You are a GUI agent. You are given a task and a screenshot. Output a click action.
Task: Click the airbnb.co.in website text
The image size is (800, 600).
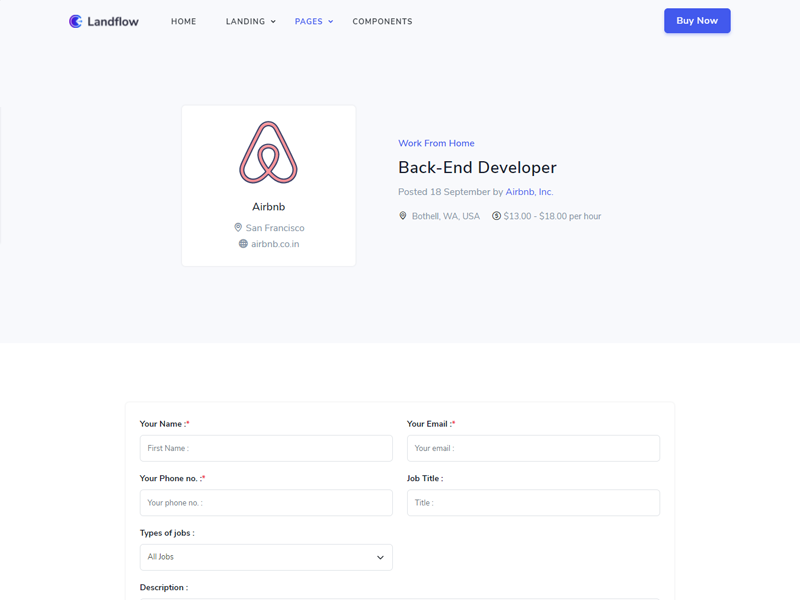coord(275,244)
